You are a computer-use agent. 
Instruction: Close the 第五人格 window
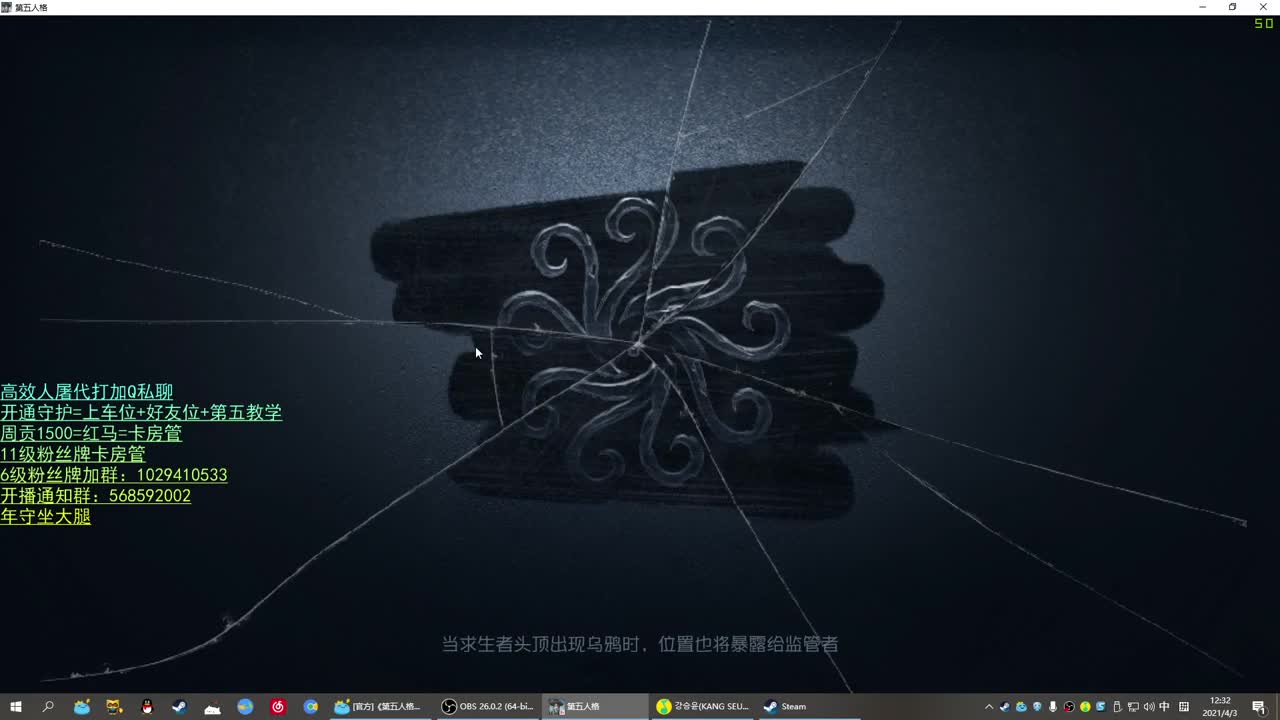click(1263, 7)
